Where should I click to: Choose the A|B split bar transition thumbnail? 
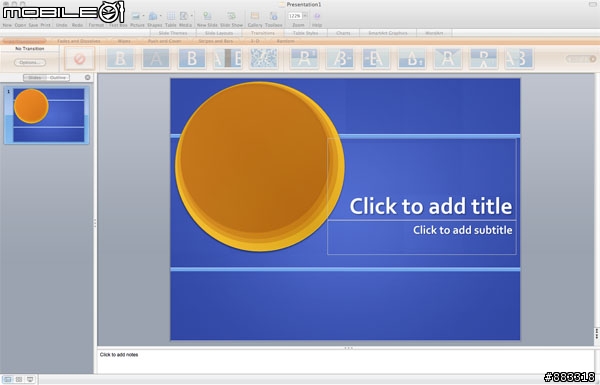tap(228, 59)
